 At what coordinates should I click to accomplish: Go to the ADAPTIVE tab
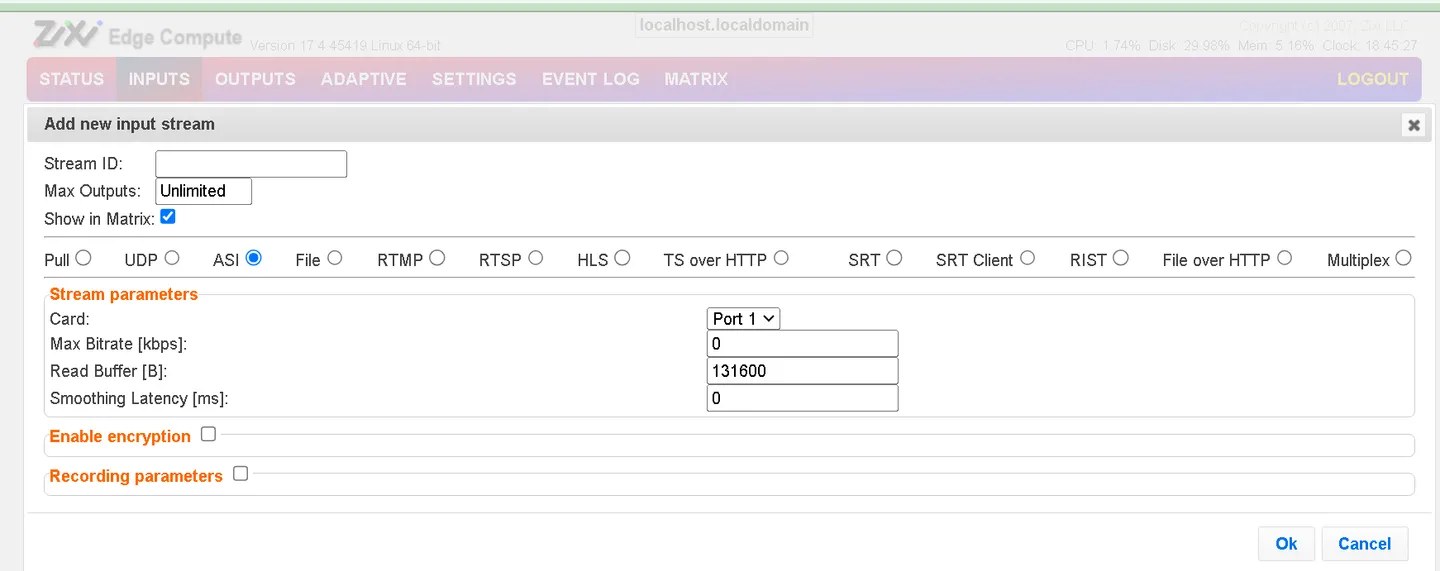coord(363,79)
